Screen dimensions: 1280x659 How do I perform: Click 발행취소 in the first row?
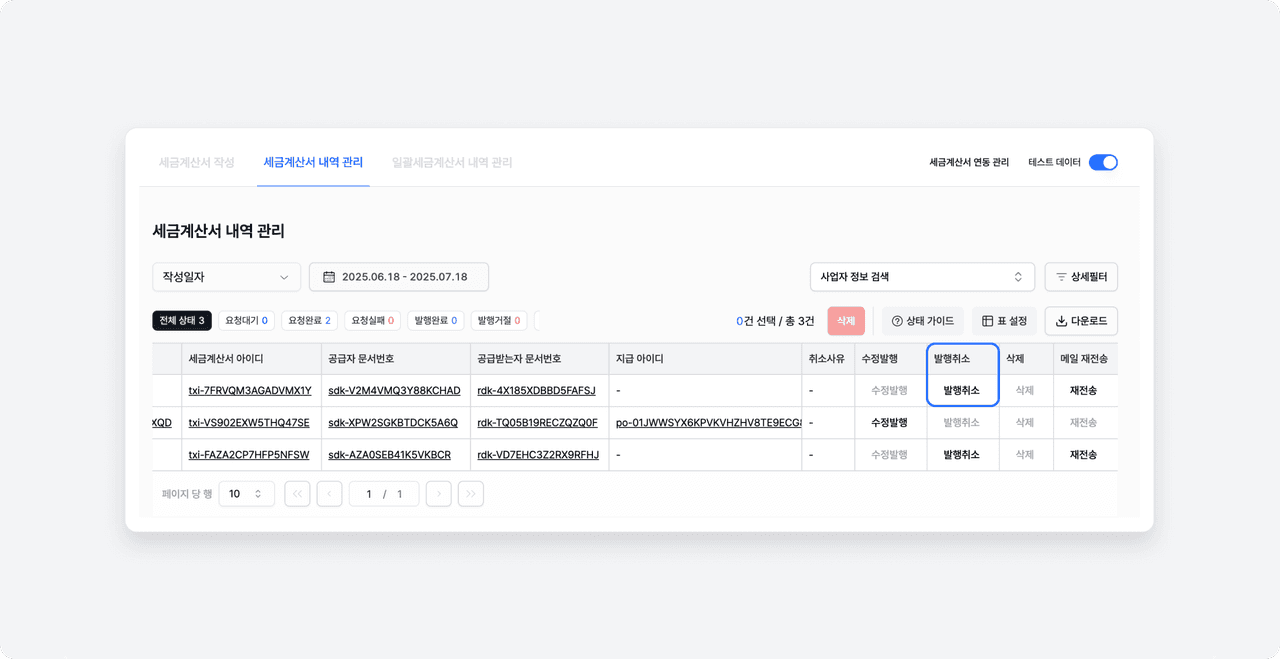click(x=962, y=391)
